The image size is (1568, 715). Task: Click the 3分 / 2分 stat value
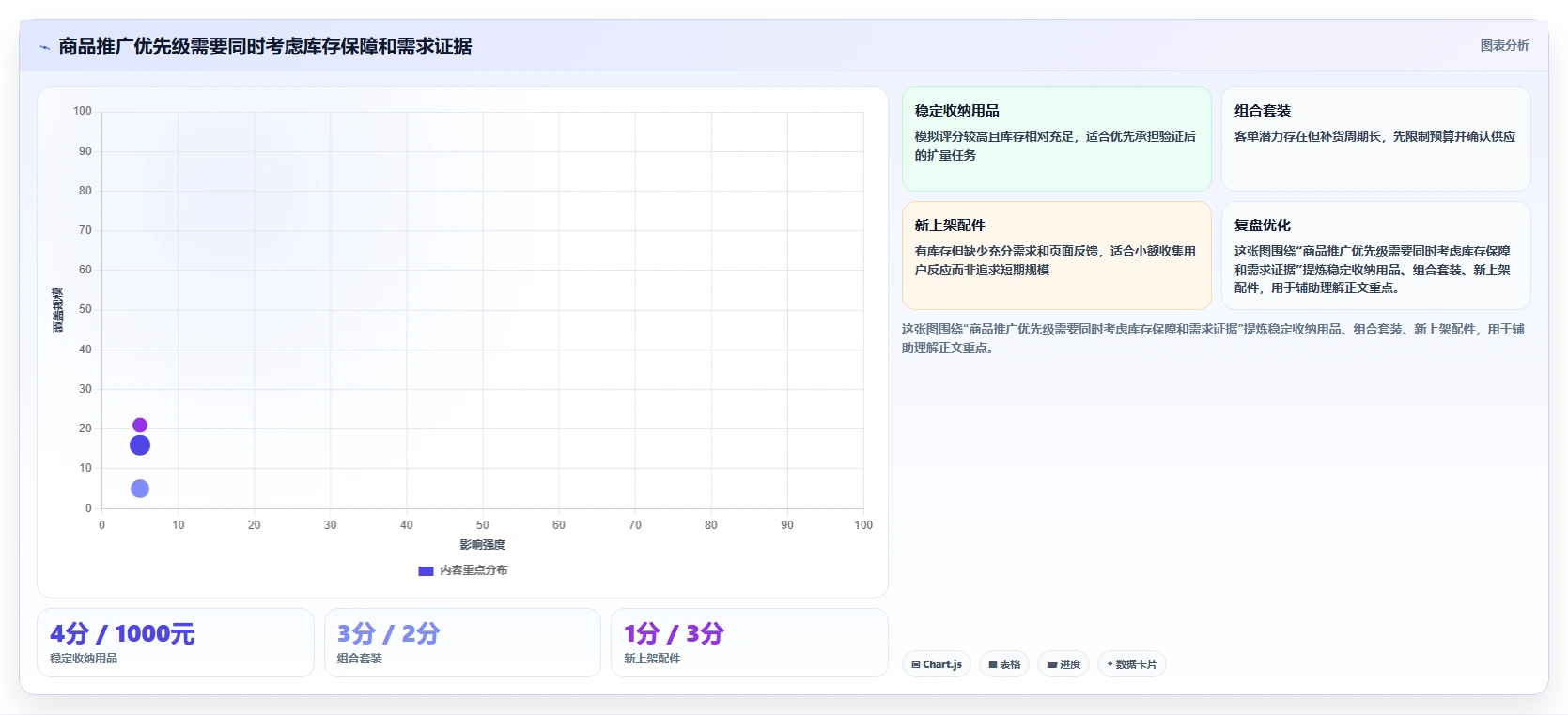point(388,633)
